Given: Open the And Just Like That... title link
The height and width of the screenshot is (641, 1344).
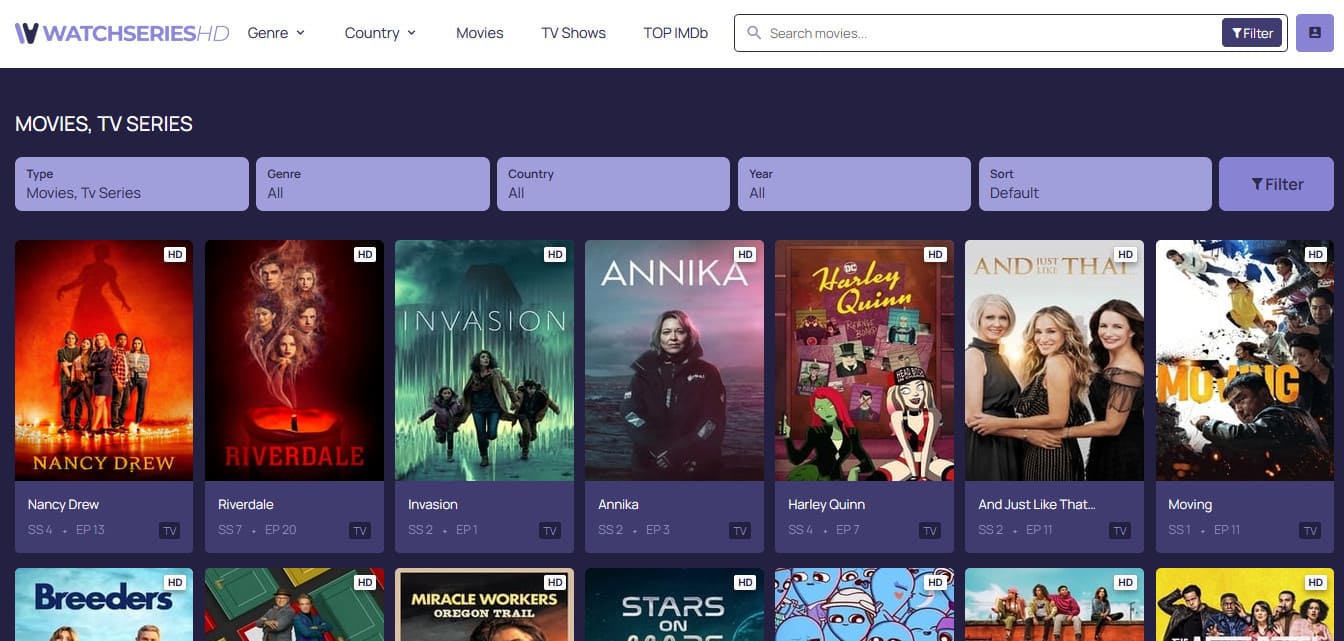Looking at the screenshot, I should pyautogui.click(x=1037, y=504).
